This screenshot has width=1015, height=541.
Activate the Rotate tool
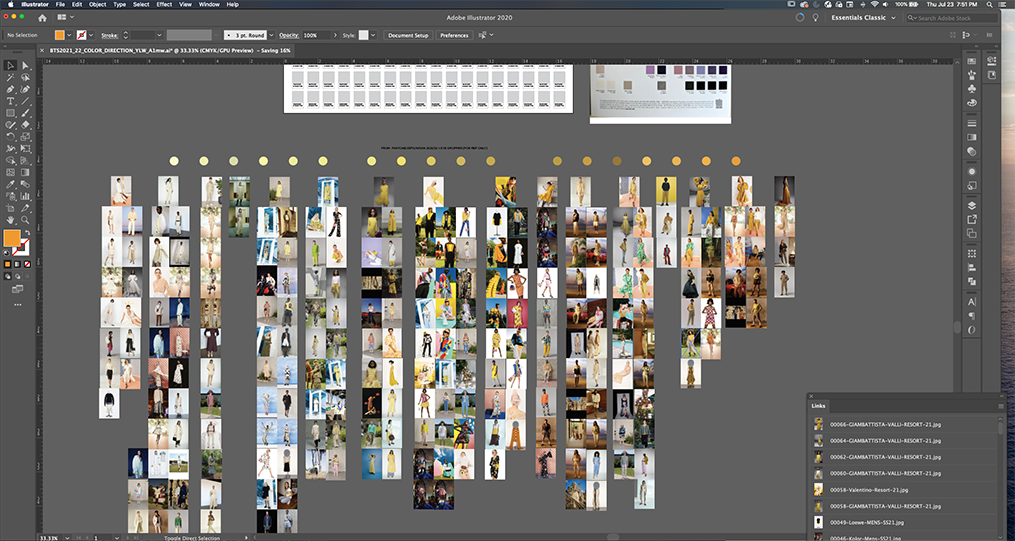tap(10, 137)
